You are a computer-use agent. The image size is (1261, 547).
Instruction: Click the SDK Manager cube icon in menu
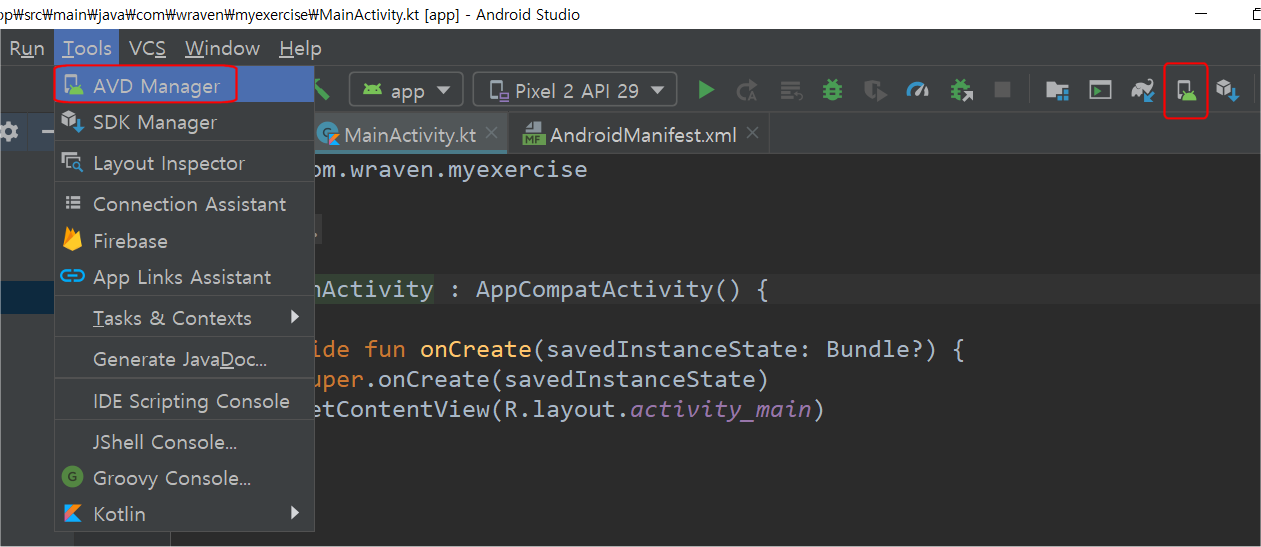click(72, 122)
